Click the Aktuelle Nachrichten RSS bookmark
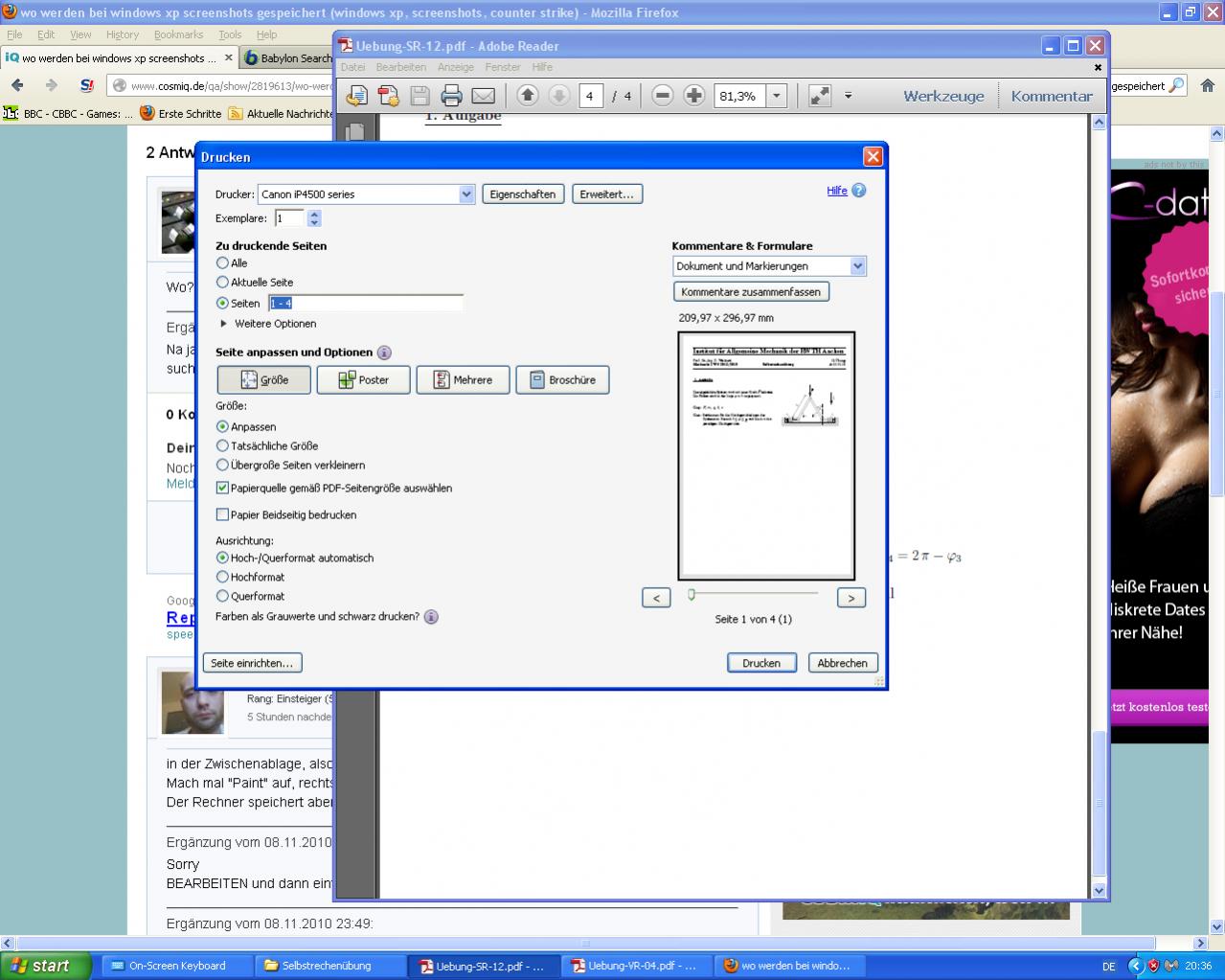Viewport: 1225px width, 980px height. [280, 113]
